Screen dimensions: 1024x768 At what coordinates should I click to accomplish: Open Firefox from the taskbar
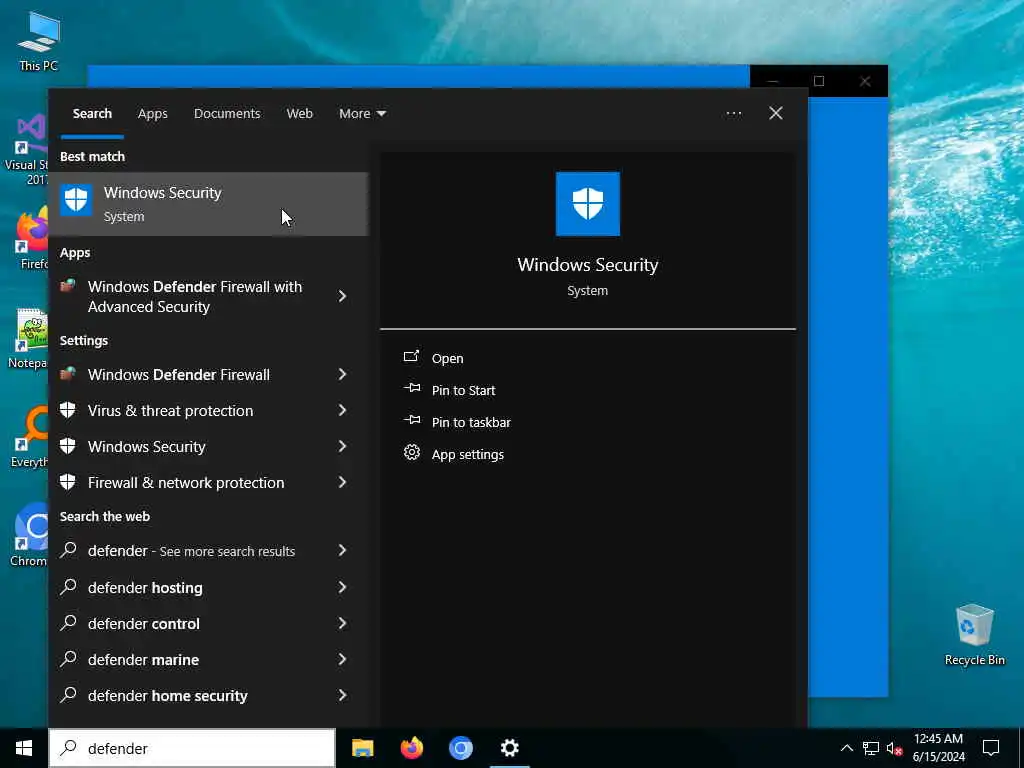411,748
